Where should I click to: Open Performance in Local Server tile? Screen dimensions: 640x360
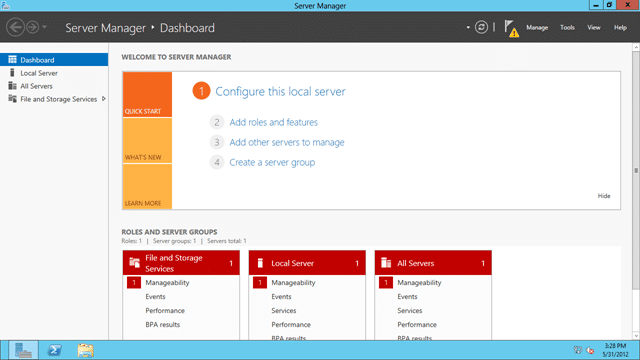click(x=291, y=324)
